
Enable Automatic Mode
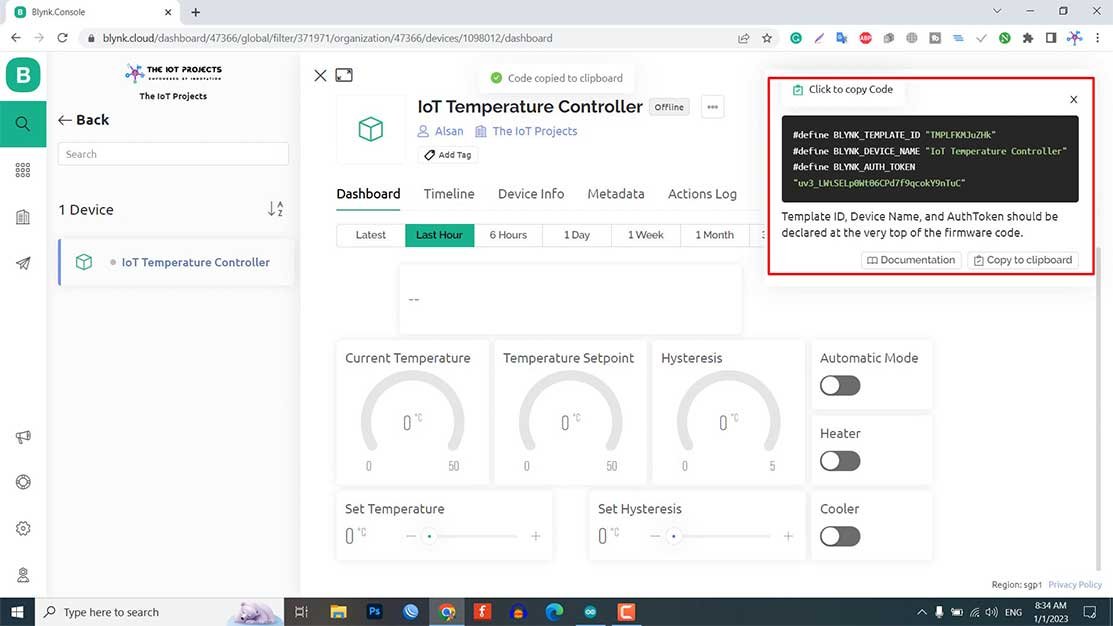point(839,385)
